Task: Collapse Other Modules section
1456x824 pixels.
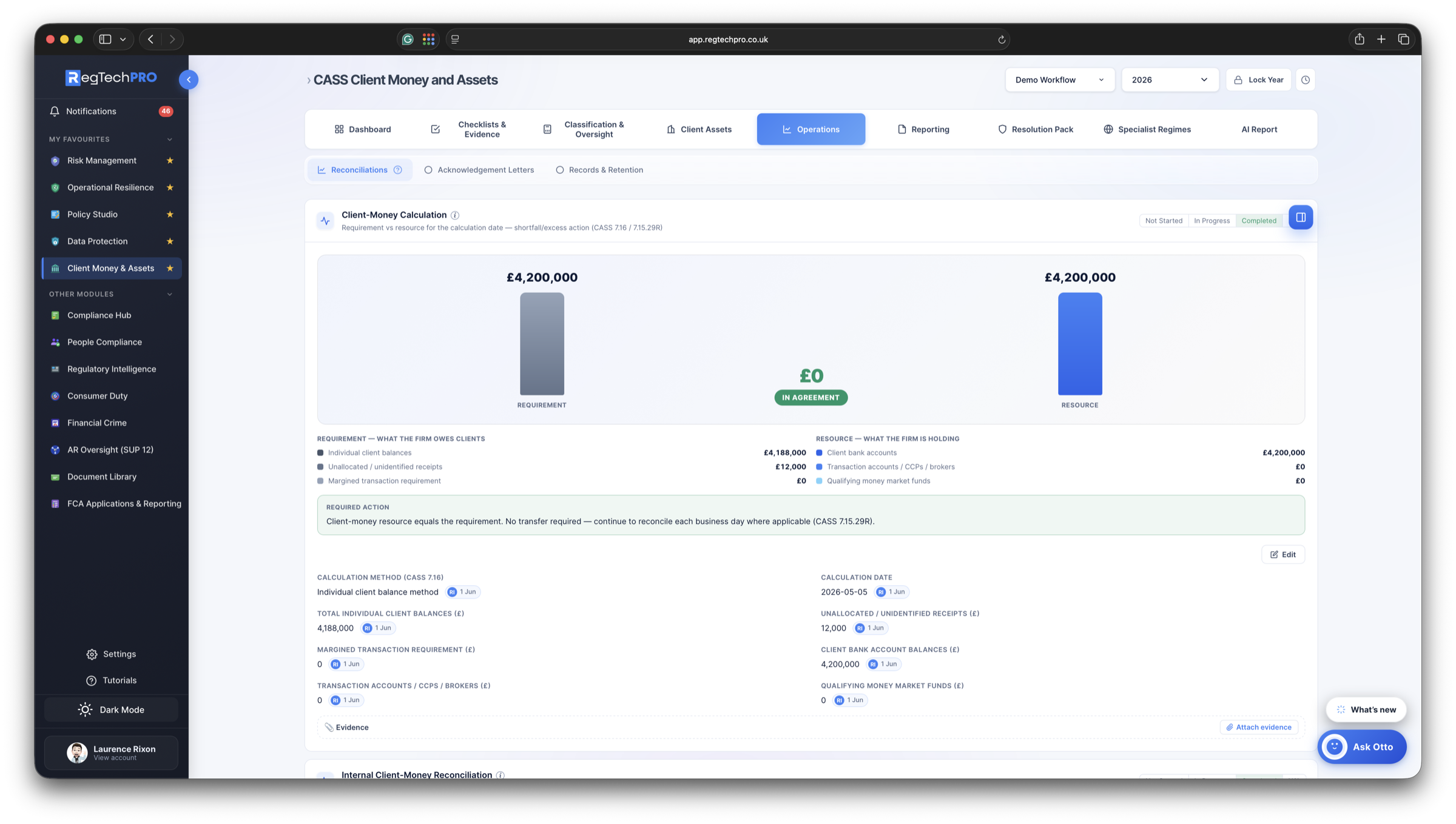Action: [170, 294]
